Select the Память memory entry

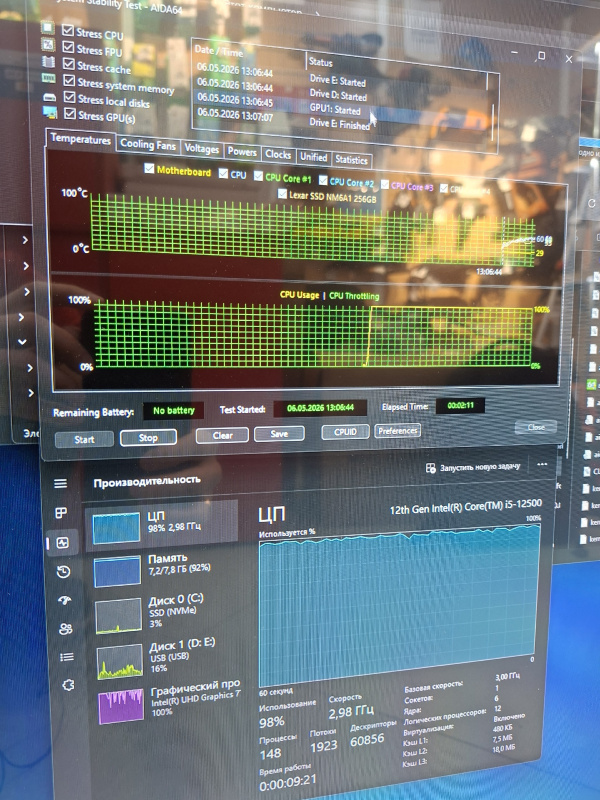[163, 569]
